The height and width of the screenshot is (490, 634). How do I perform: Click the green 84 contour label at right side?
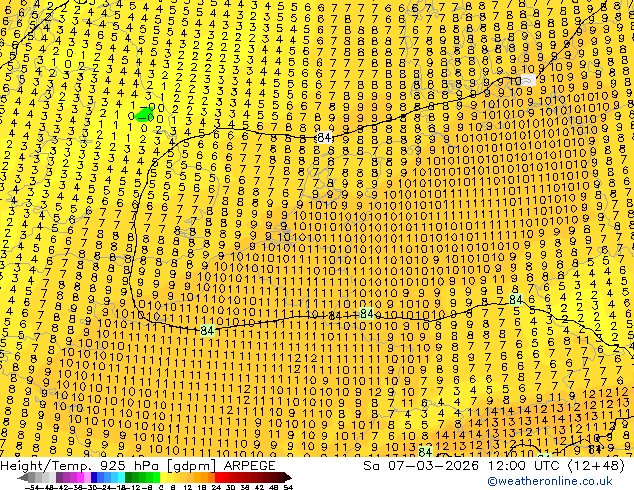(x=516, y=300)
